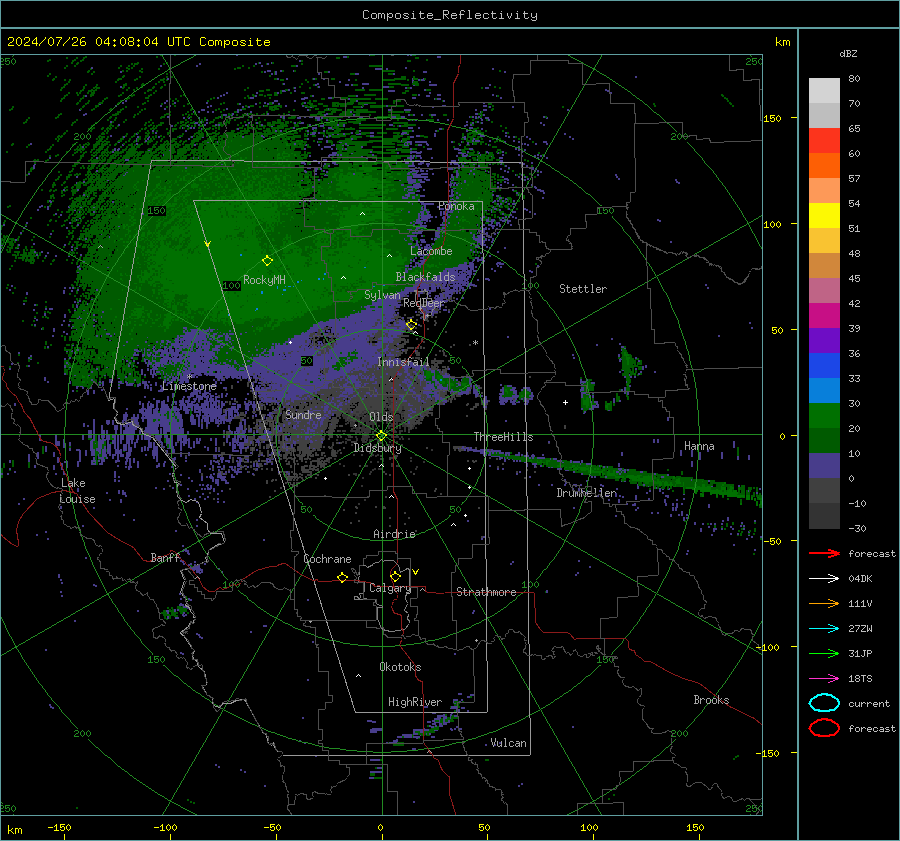Click the Lacombe city label
900x841 pixels.
pyautogui.click(x=431, y=251)
